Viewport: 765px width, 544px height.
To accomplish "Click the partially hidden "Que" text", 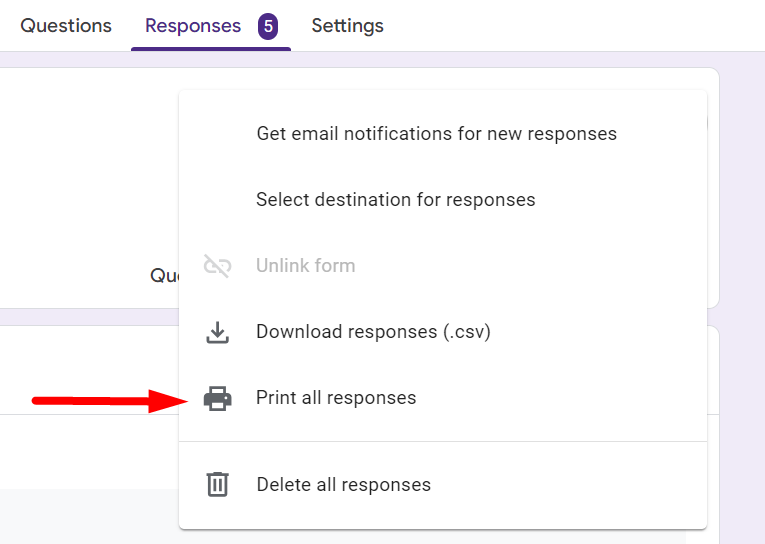I will click(x=163, y=275).
